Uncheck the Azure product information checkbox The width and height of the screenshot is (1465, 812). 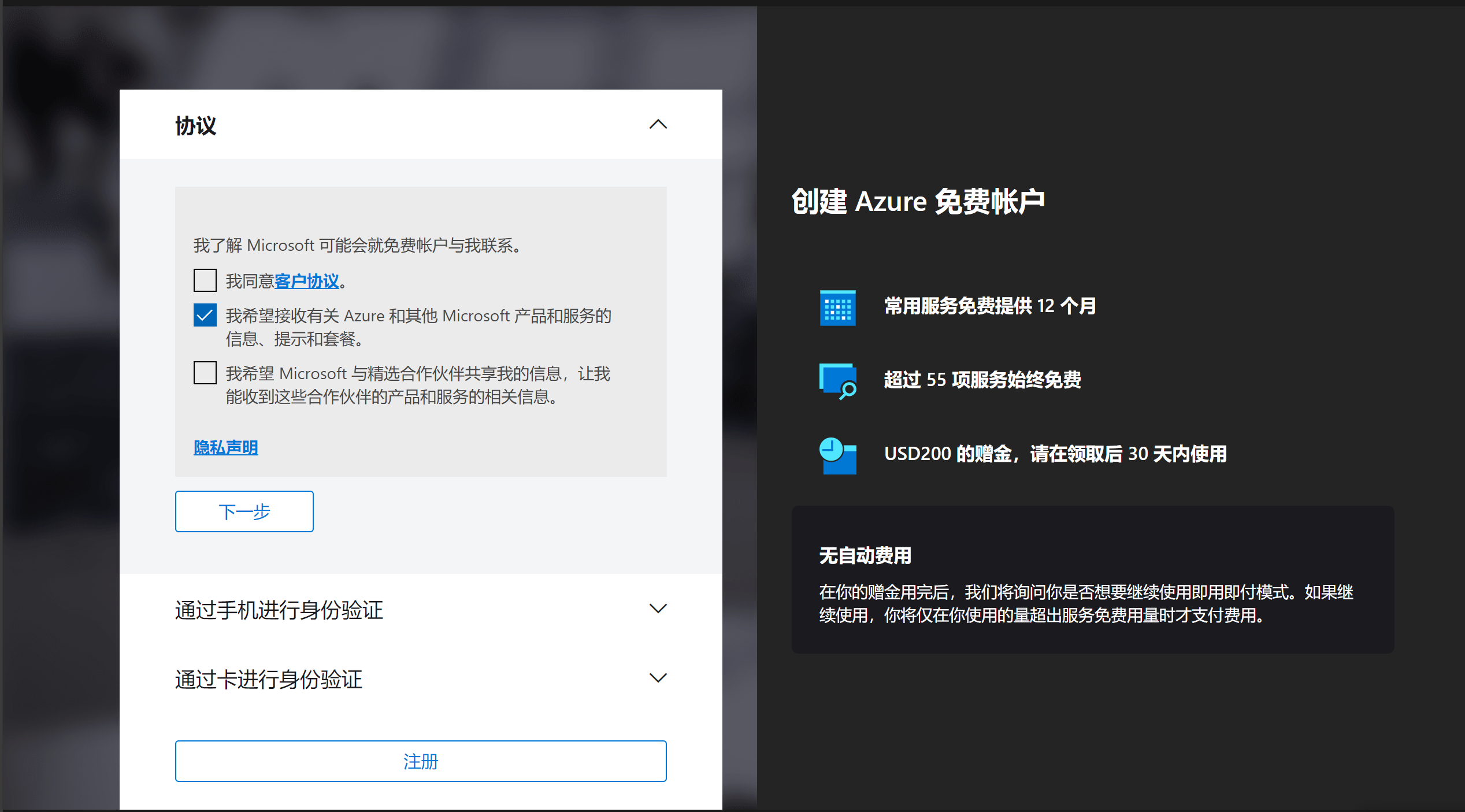tap(205, 315)
